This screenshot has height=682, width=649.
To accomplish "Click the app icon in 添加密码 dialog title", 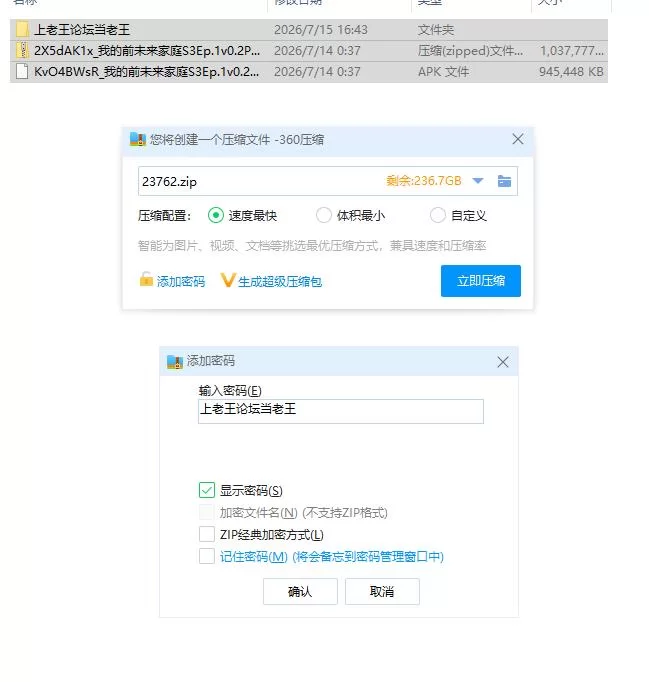I will tap(175, 361).
